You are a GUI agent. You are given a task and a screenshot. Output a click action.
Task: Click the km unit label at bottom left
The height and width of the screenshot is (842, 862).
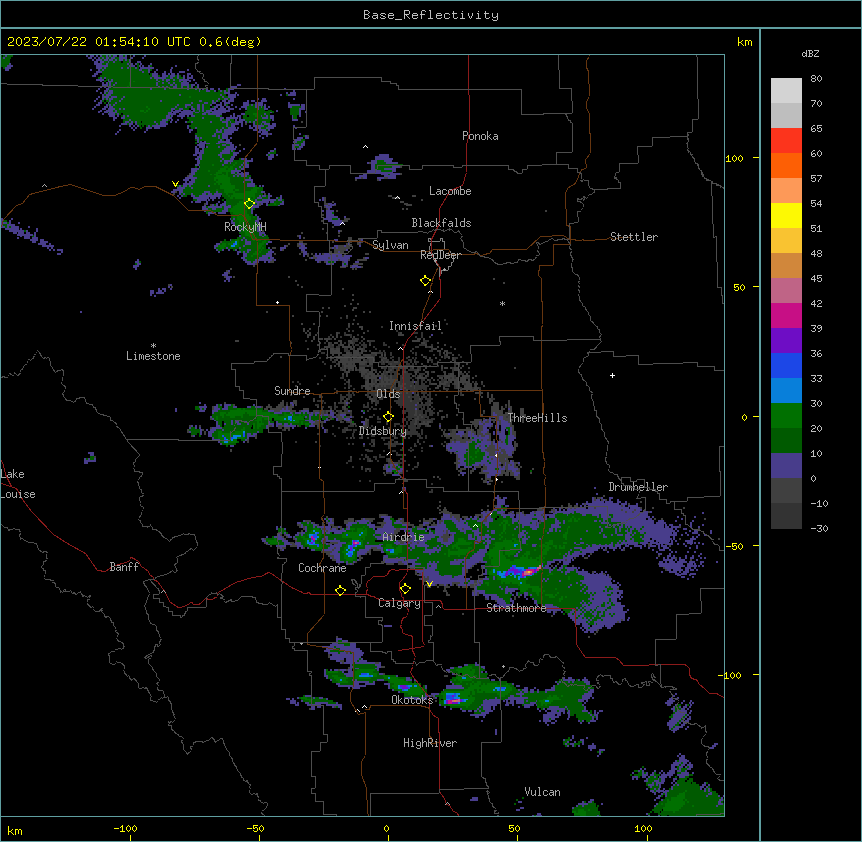point(15,831)
